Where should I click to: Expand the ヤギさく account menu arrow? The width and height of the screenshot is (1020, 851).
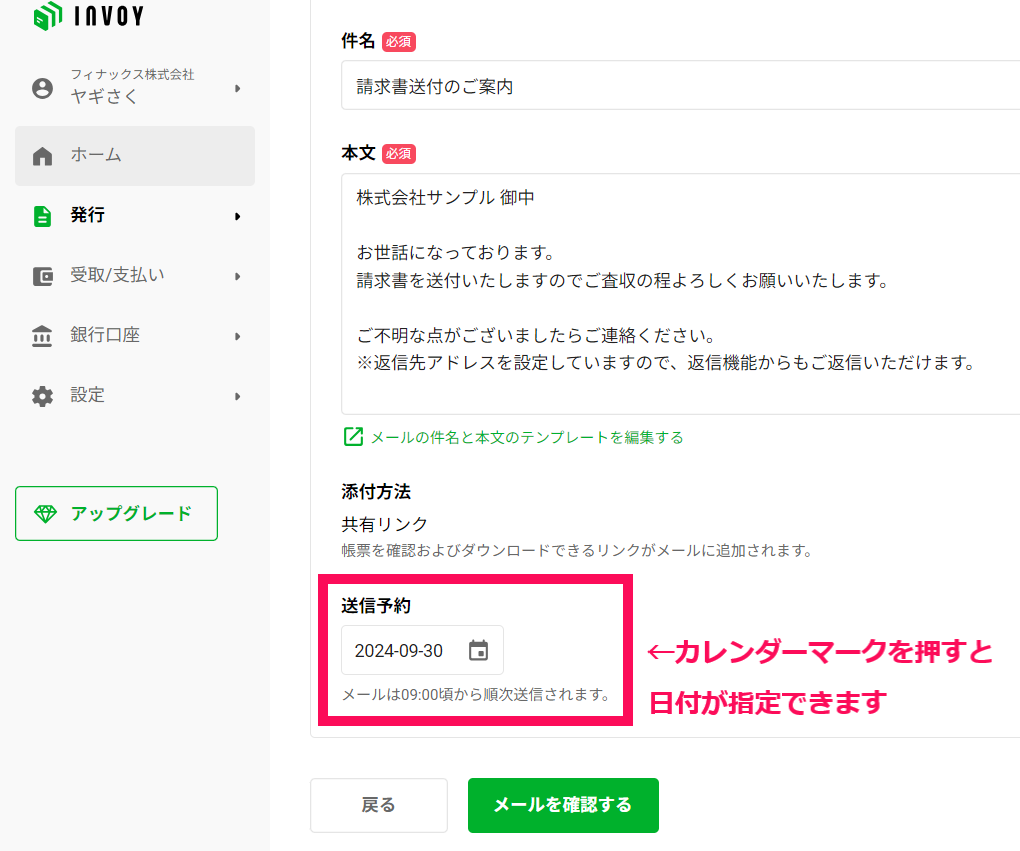237,88
